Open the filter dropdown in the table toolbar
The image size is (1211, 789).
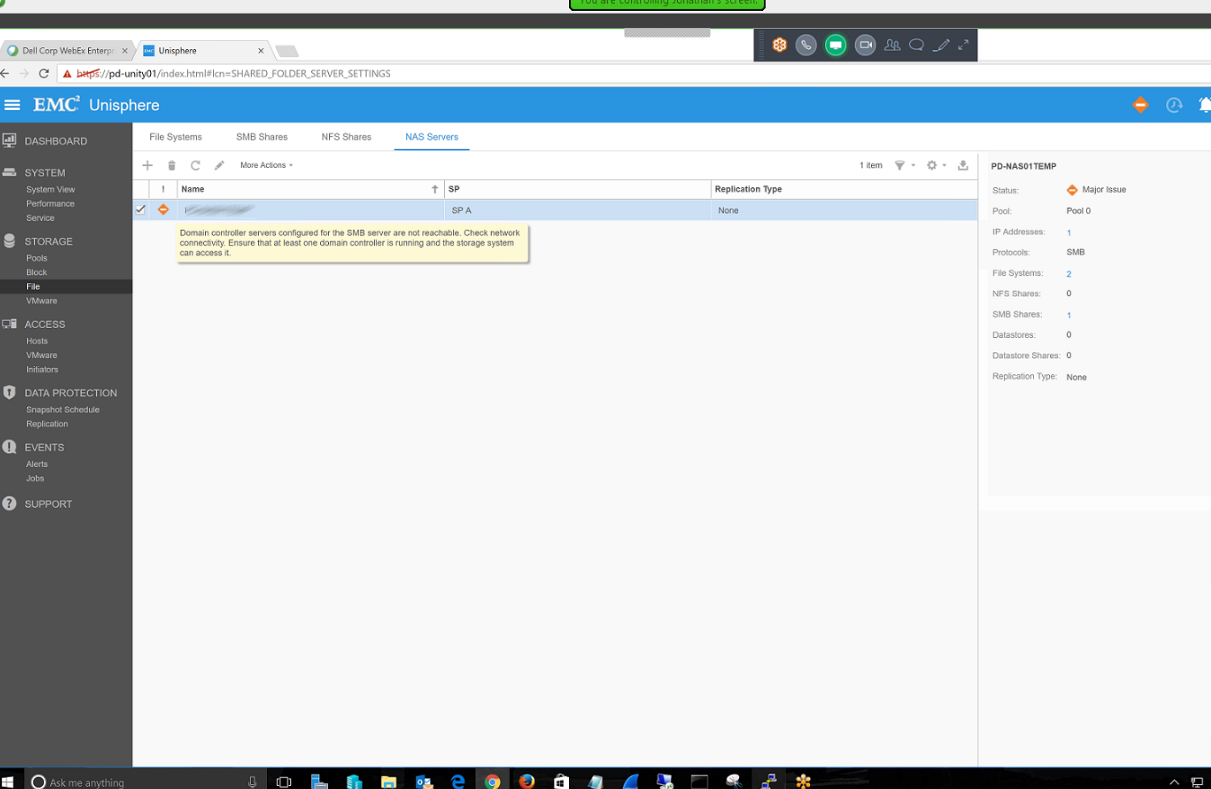click(x=903, y=165)
